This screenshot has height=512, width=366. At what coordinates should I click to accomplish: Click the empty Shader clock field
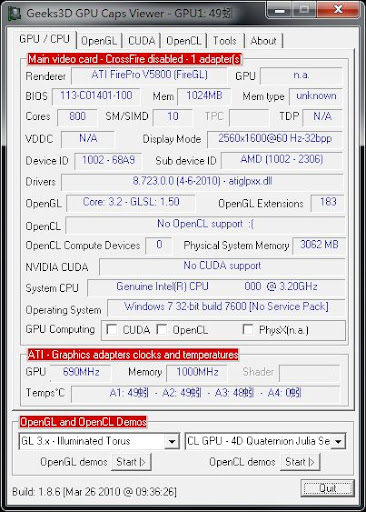point(310,373)
